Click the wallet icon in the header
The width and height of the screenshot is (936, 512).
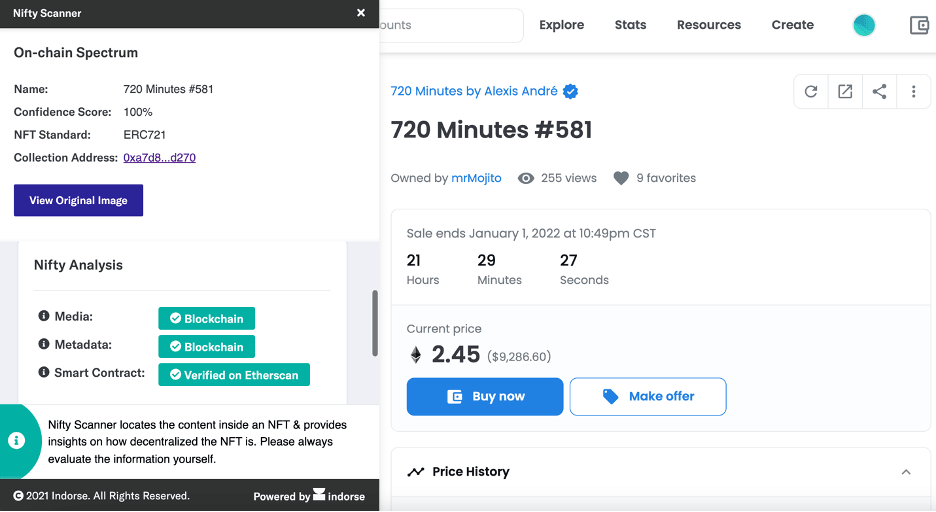[919, 25]
